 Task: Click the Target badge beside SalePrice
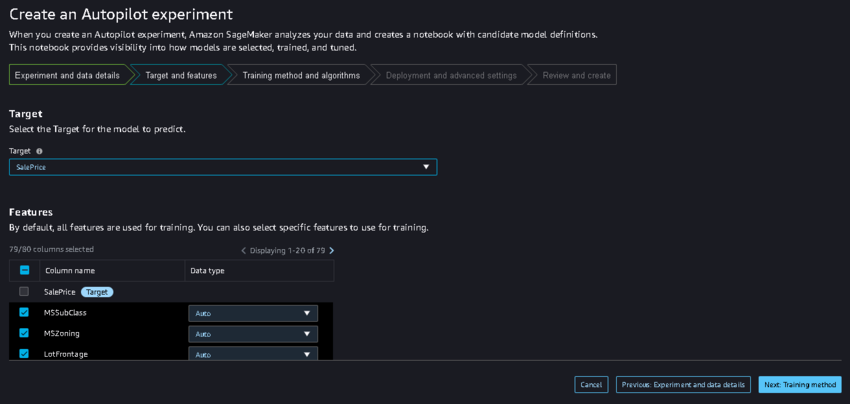tap(97, 292)
